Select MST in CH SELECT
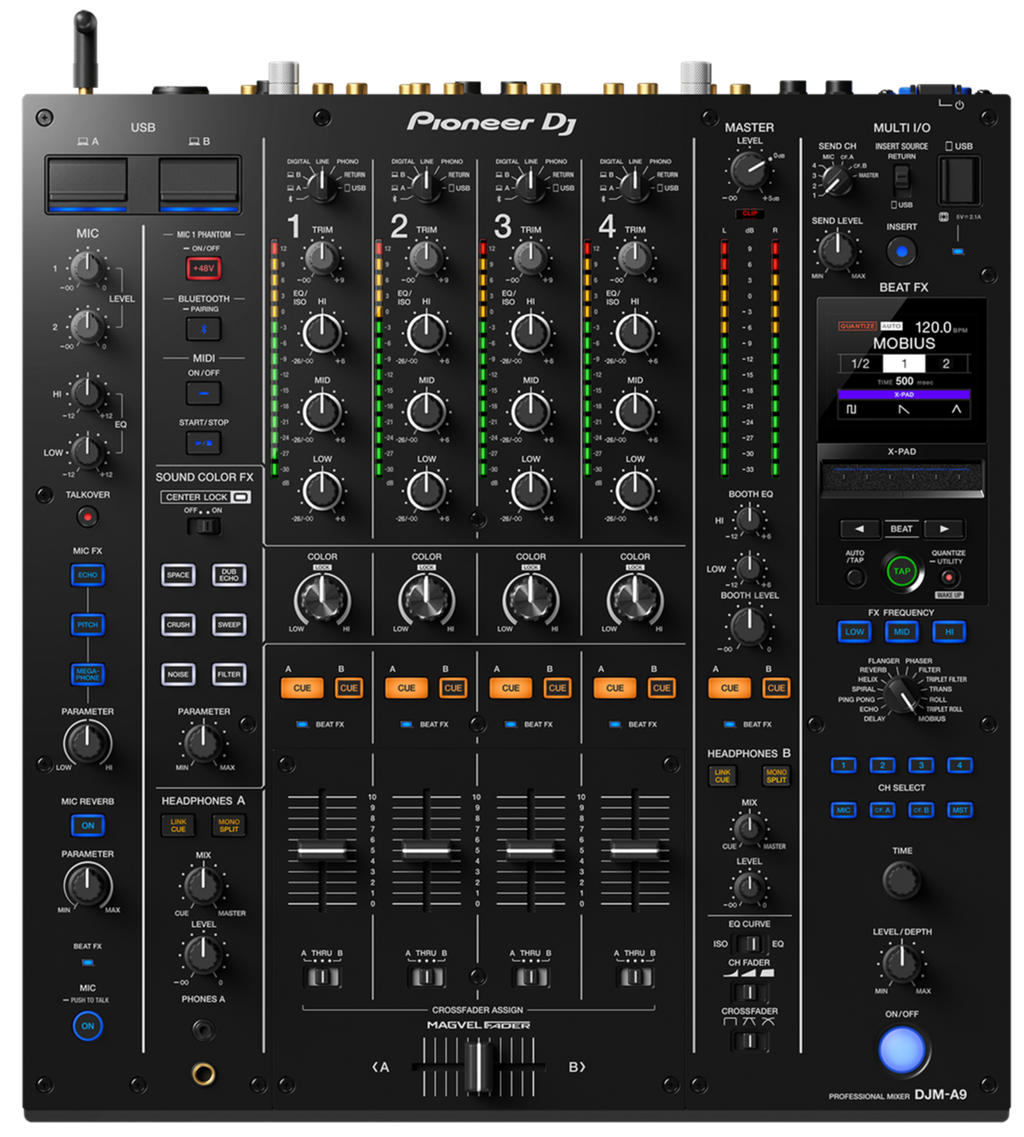This screenshot has width=1024, height=1137. (959, 810)
